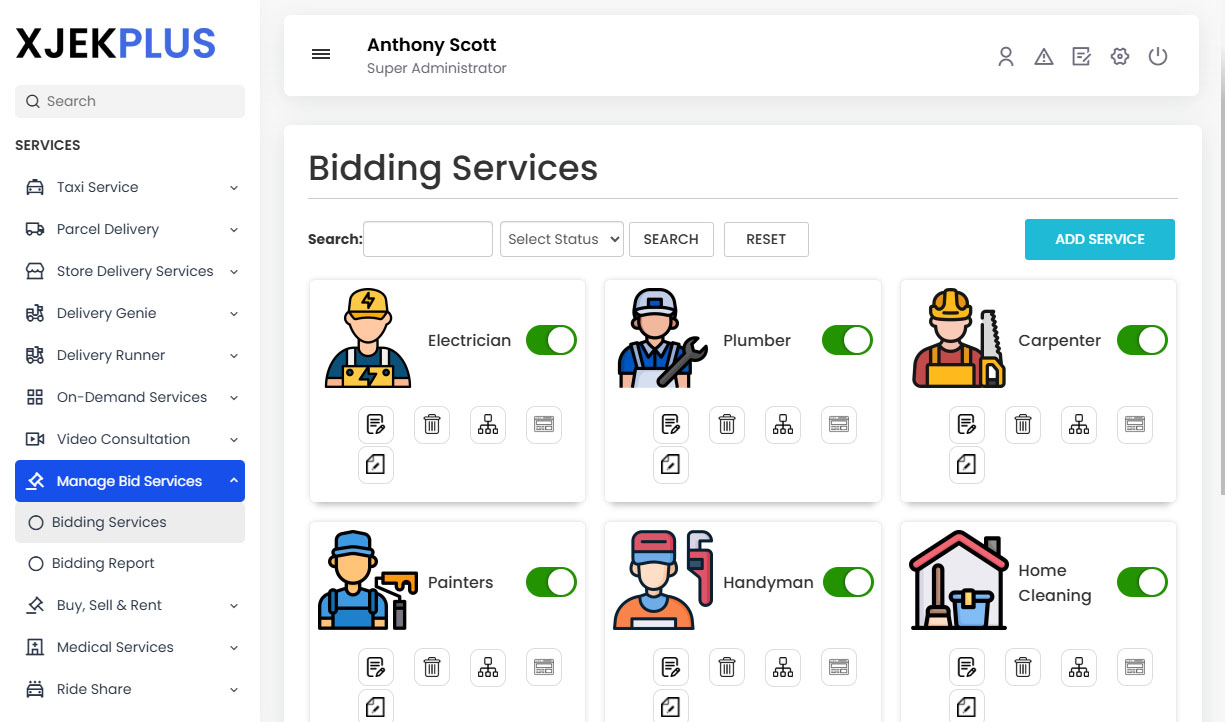Open the Select Status dropdown
The height and width of the screenshot is (722, 1225).
pos(561,239)
